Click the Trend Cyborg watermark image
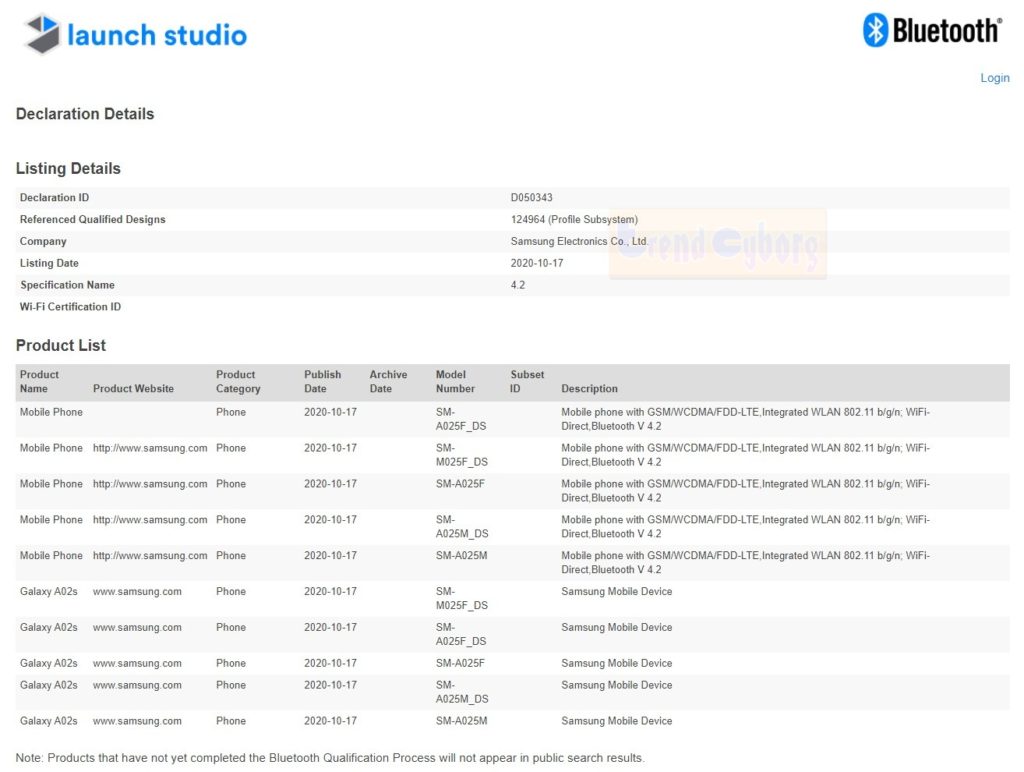Image resolution: width=1024 pixels, height=772 pixels. click(718, 243)
